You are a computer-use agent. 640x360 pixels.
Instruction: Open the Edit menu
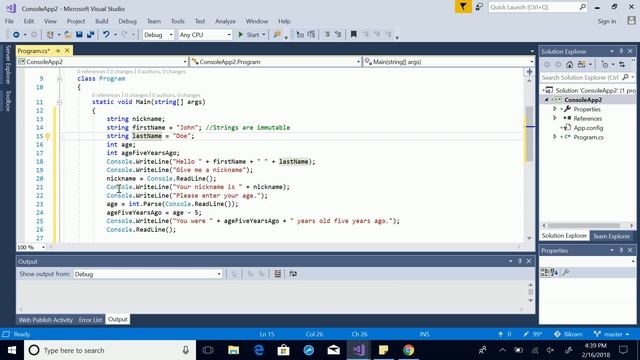pos(29,21)
